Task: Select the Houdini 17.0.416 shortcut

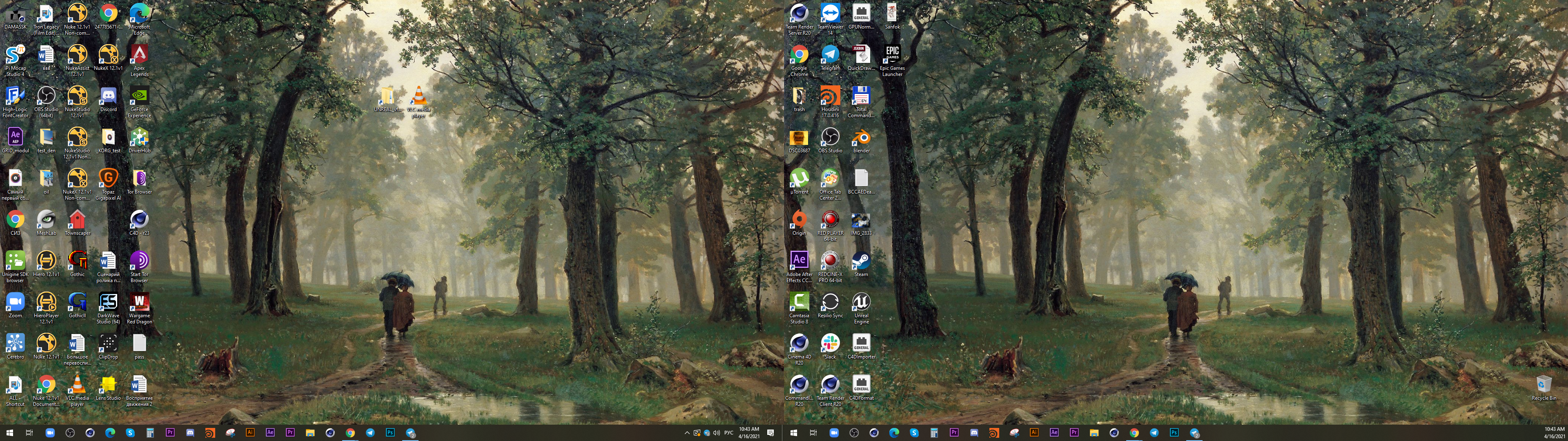Action: coord(830,102)
